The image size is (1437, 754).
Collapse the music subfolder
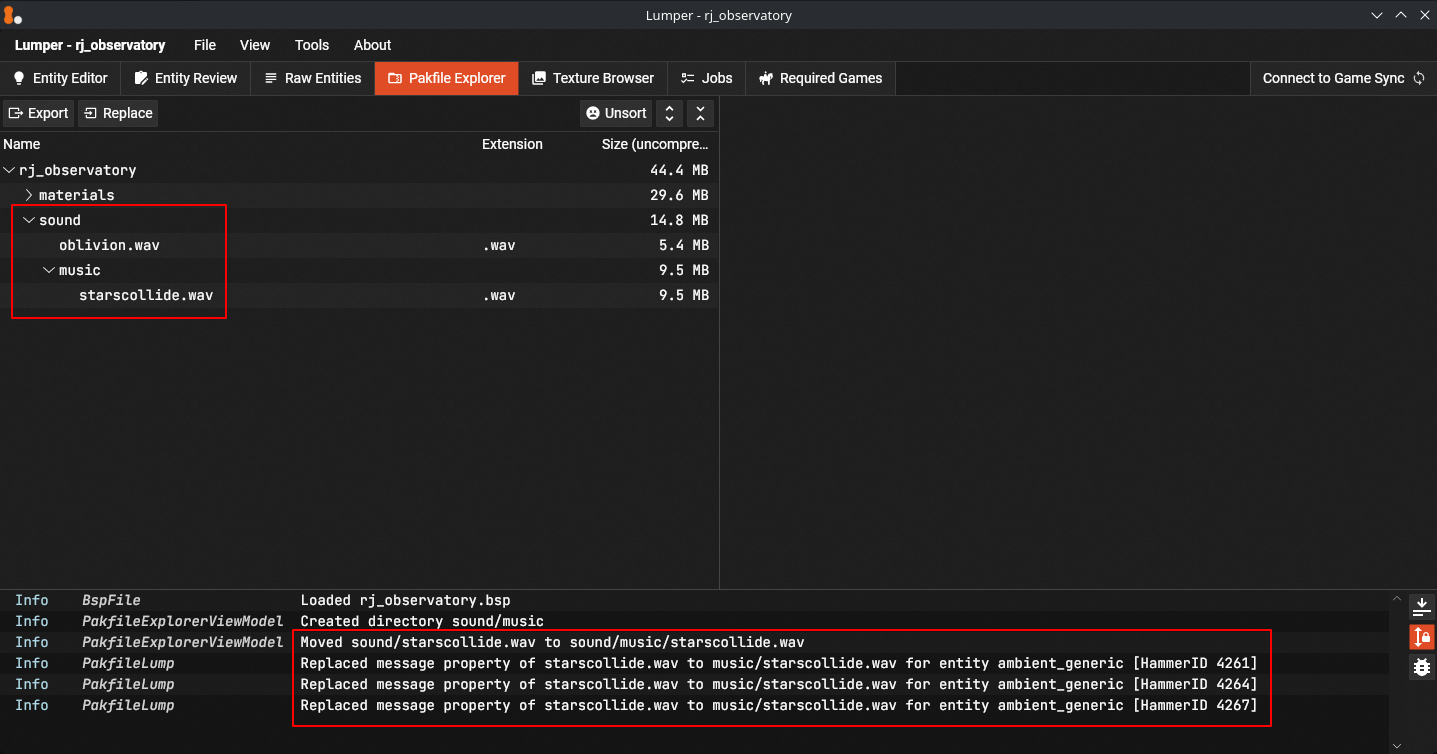(49, 270)
